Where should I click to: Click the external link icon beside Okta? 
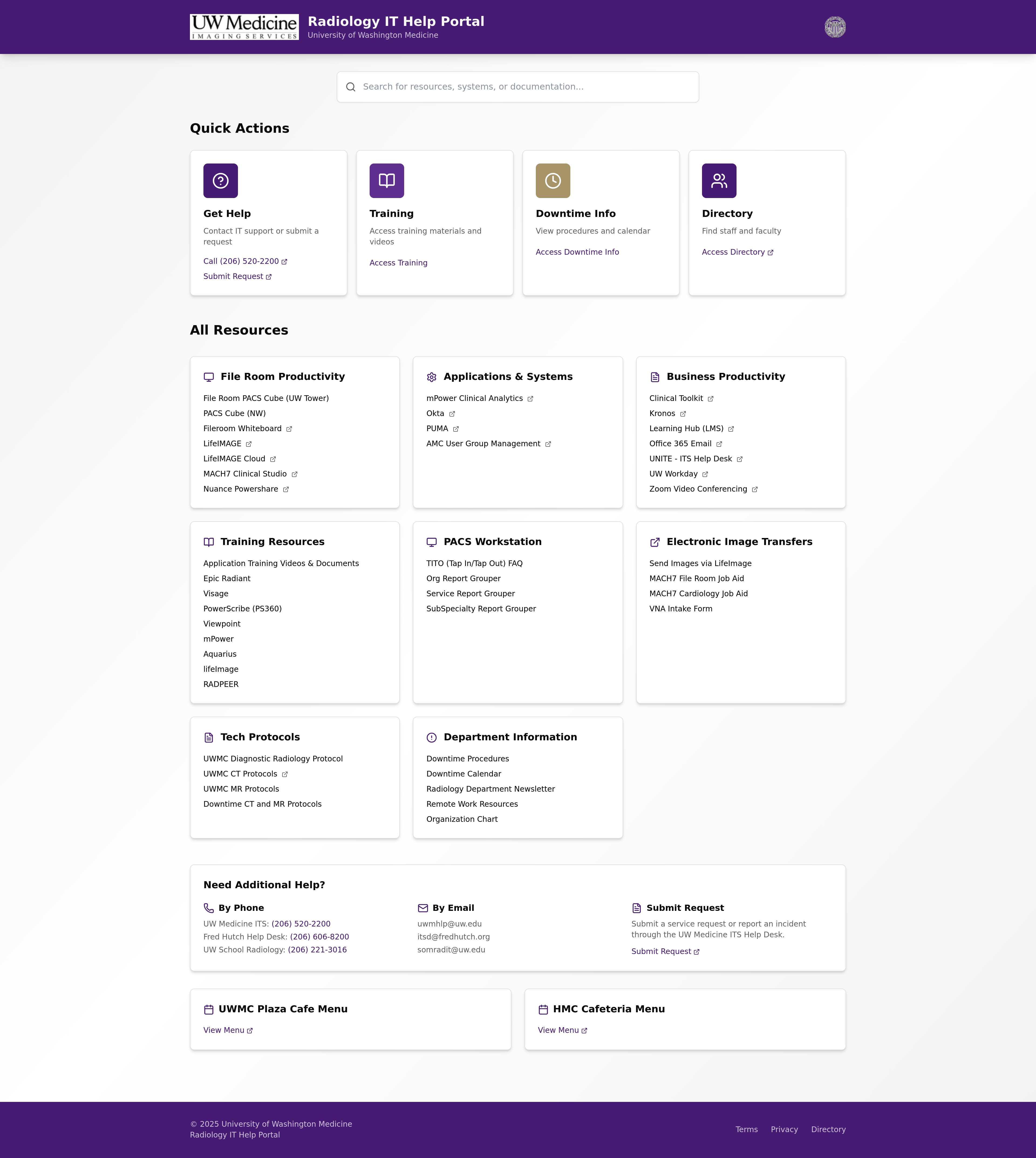click(452, 414)
